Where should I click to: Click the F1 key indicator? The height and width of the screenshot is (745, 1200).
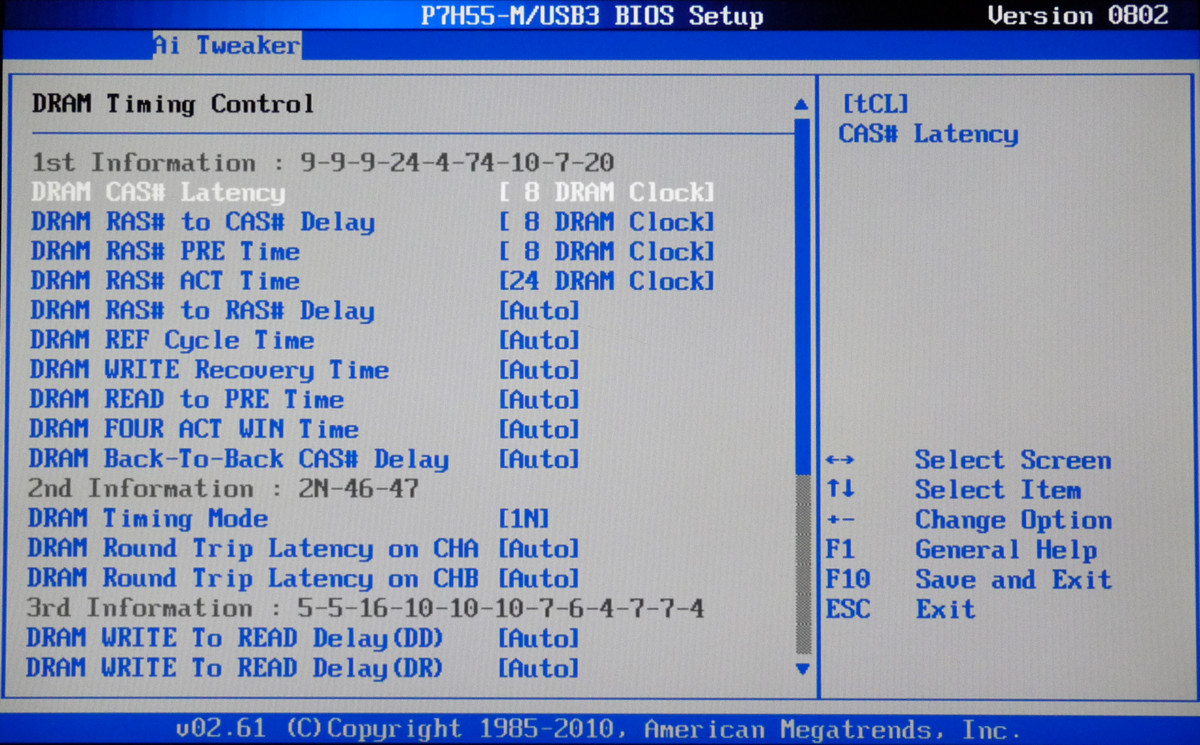[840, 550]
